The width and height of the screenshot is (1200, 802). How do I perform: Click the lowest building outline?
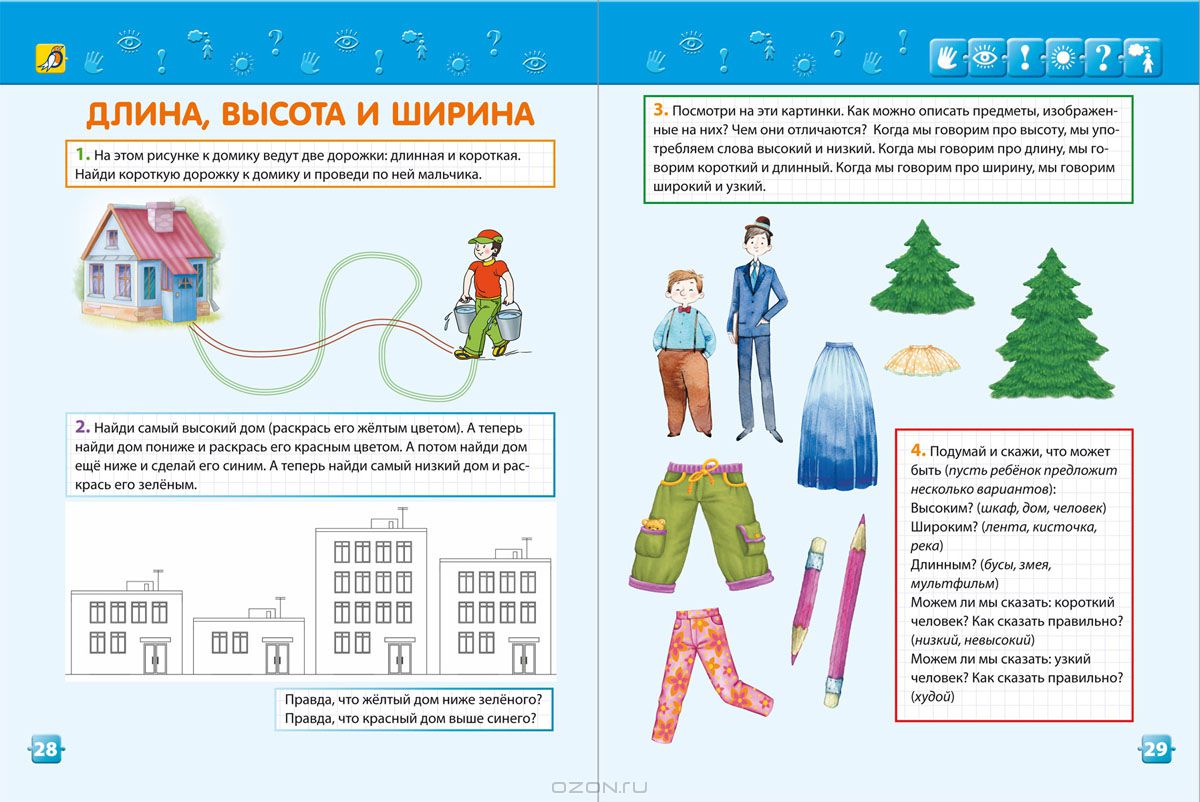click(x=247, y=640)
